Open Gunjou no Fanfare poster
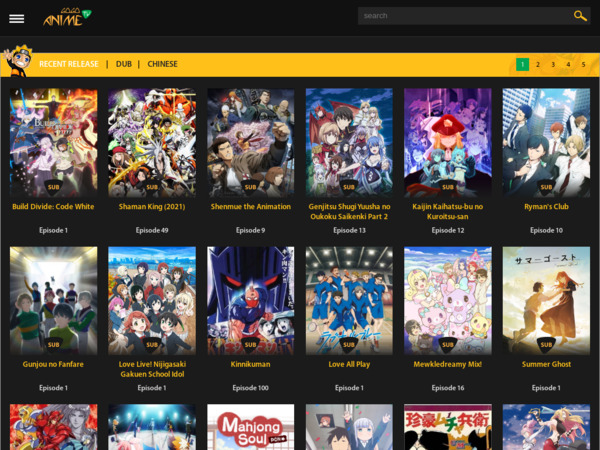The height and width of the screenshot is (450, 600). point(54,301)
